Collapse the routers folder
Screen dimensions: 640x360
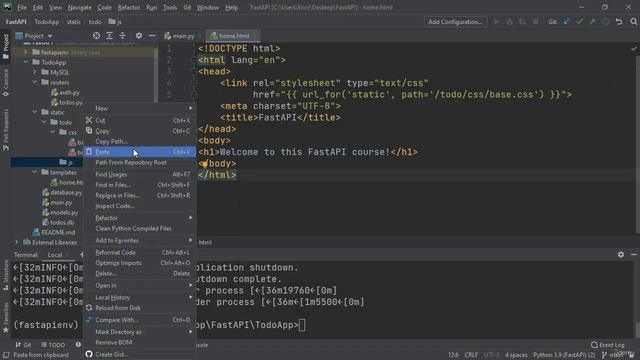[x=35, y=82]
